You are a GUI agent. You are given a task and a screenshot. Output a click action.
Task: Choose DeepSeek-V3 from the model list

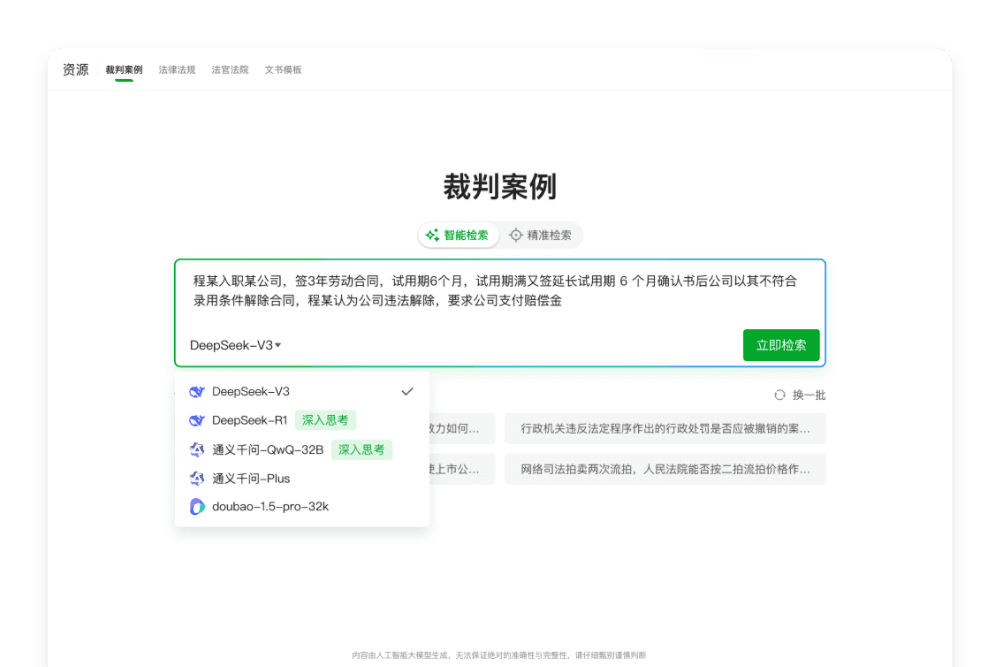tap(302, 391)
